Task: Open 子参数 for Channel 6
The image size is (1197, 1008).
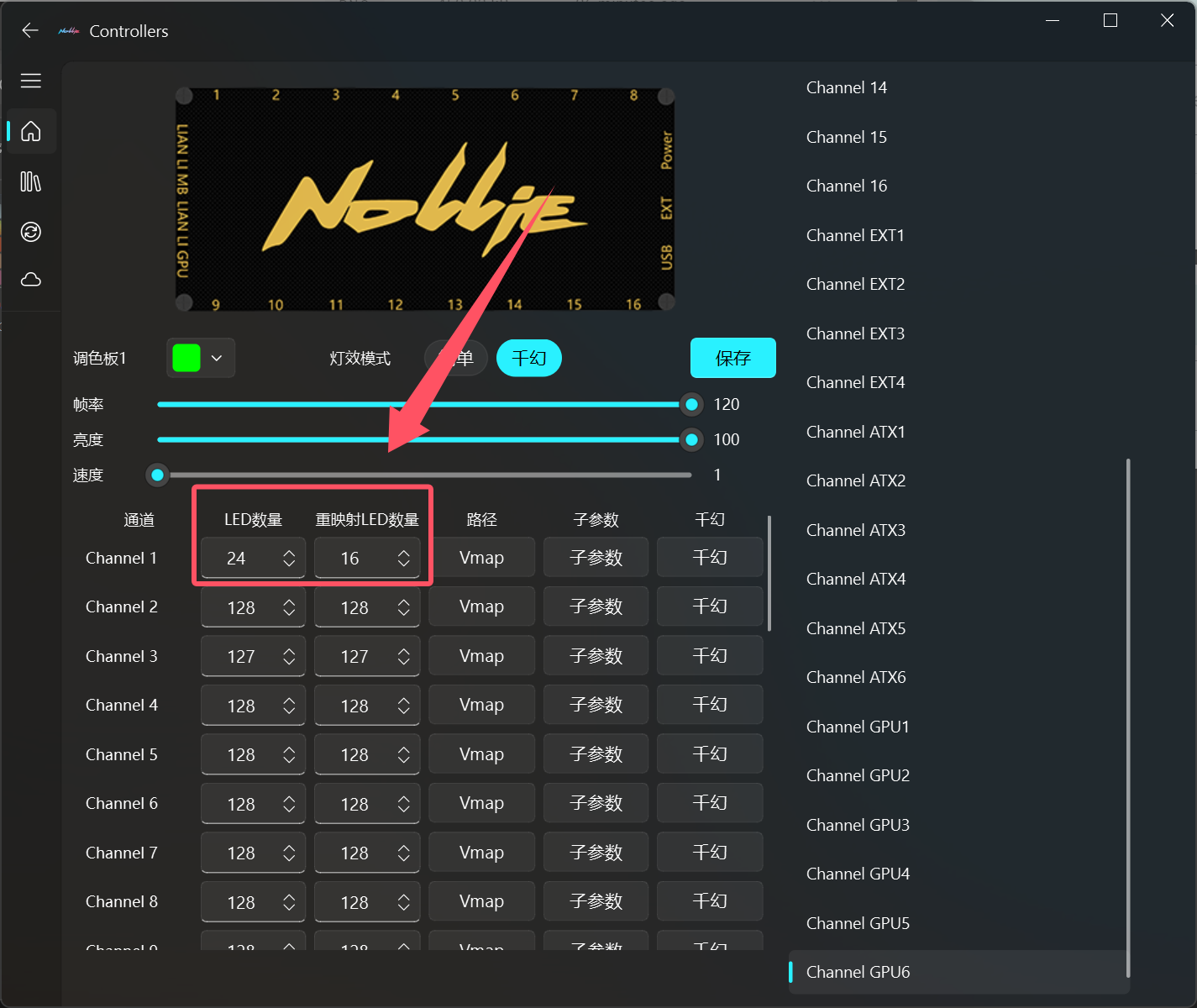Action: (596, 803)
